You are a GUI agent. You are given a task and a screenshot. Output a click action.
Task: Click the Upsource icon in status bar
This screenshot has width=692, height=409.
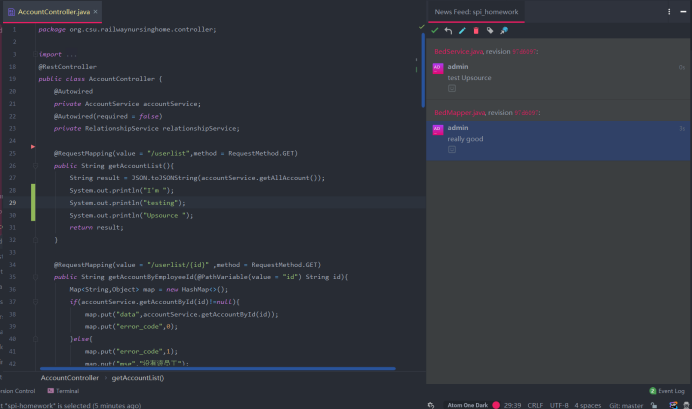pos(673,405)
